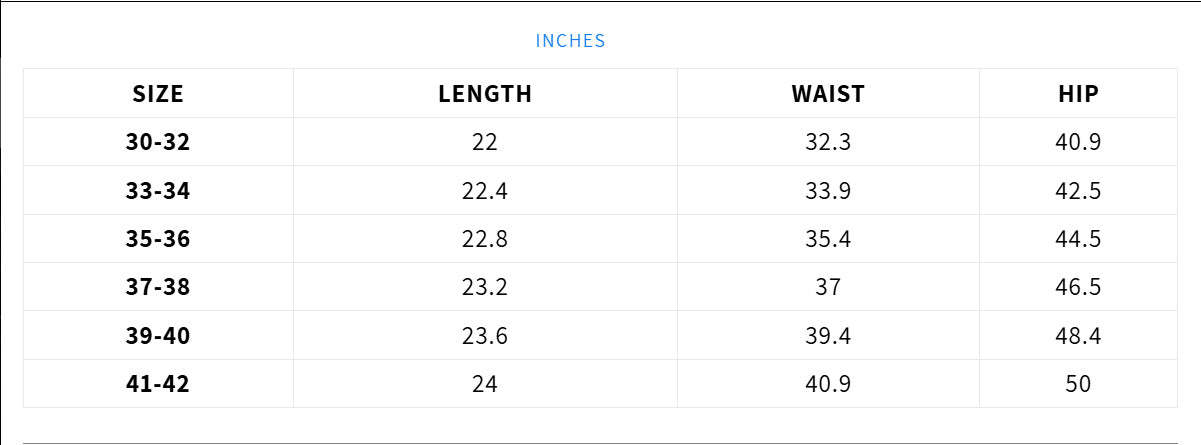Click waist value 32.3 for size 30-32
Image resolution: width=1201 pixels, height=445 pixels.
click(x=828, y=142)
